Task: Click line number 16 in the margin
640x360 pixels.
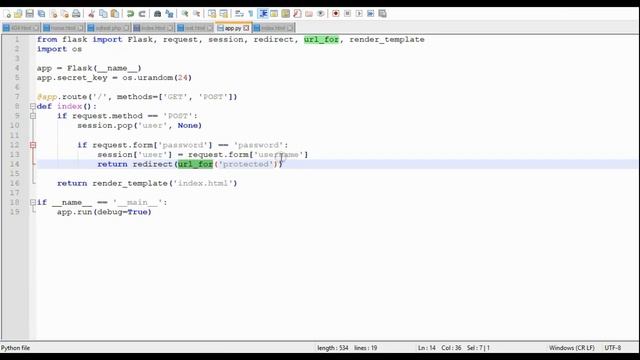Action: 15,183
